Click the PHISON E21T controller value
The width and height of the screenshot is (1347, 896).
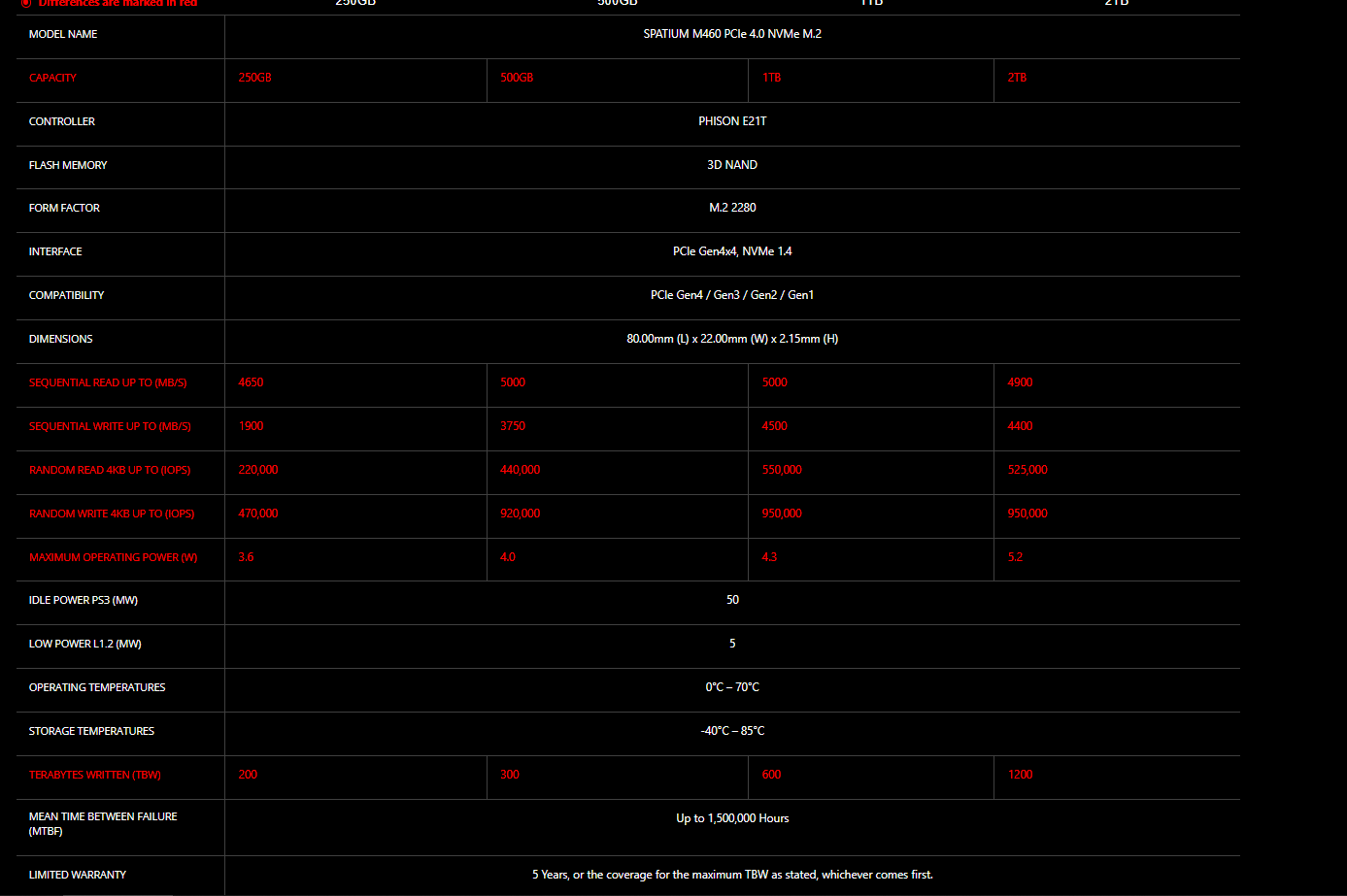click(x=732, y=121)
